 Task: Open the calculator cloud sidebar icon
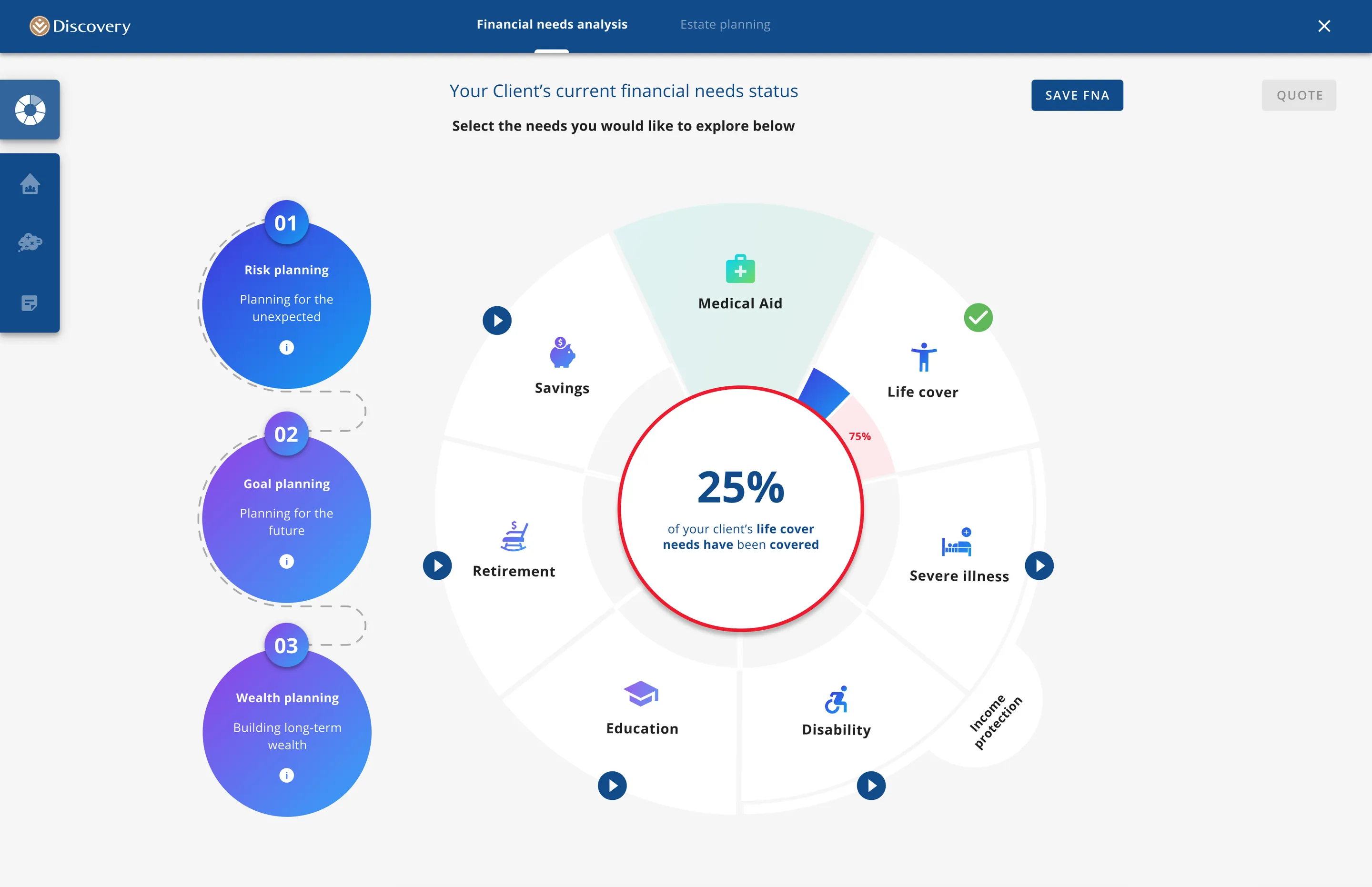point(30,242)
